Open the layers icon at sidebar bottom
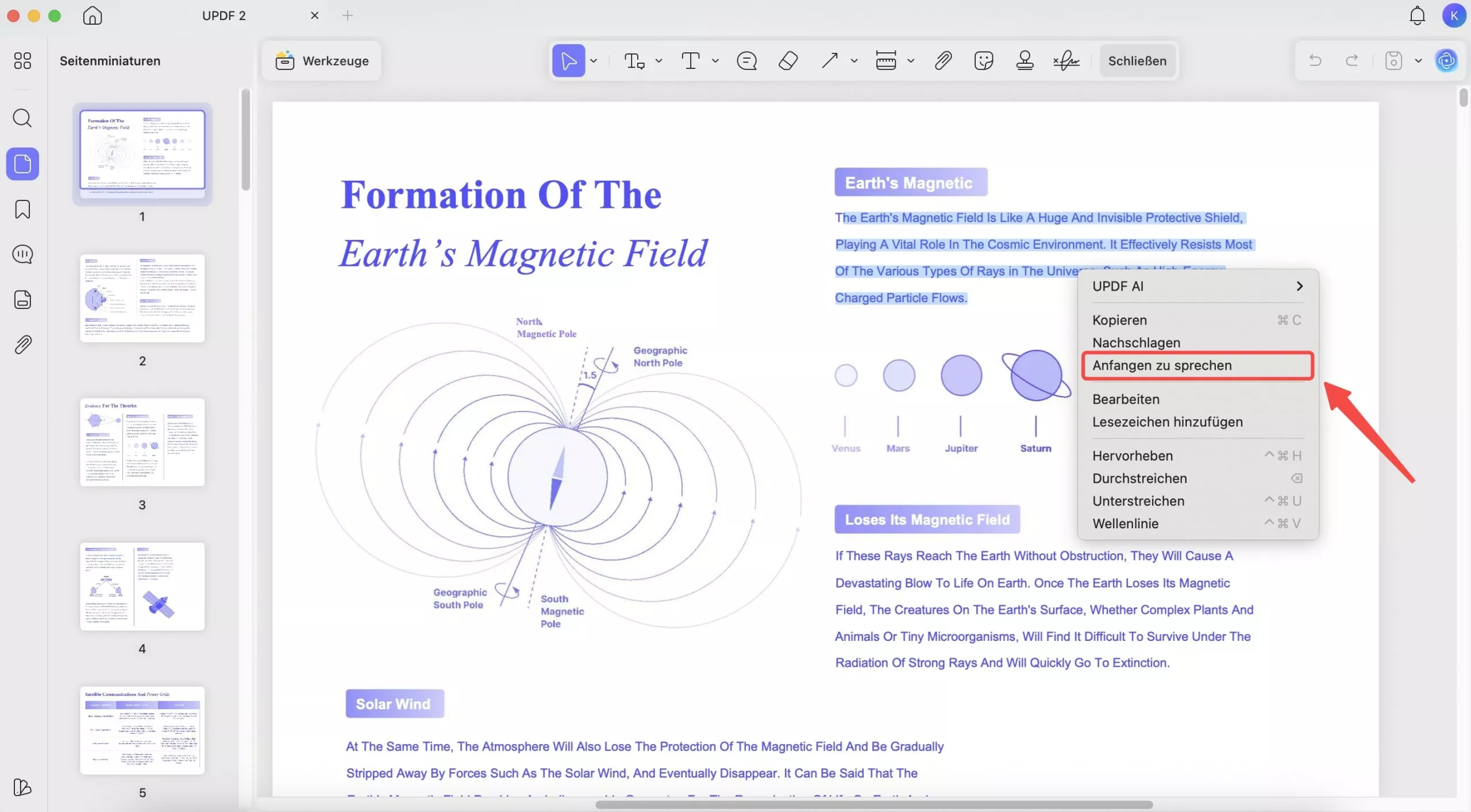 click(x=22, y=787)
